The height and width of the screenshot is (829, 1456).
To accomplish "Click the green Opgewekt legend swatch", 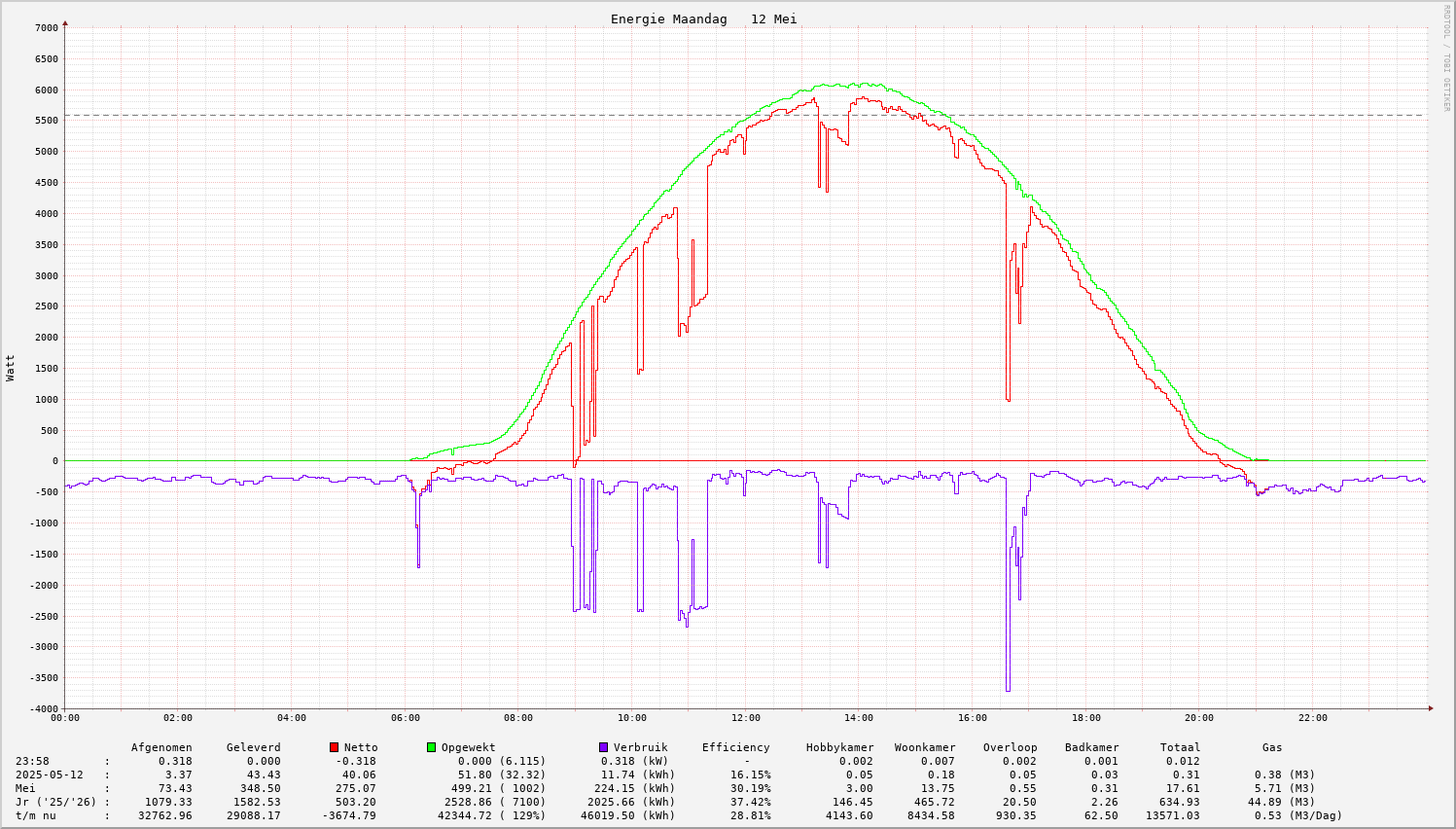I will (431, 747).
